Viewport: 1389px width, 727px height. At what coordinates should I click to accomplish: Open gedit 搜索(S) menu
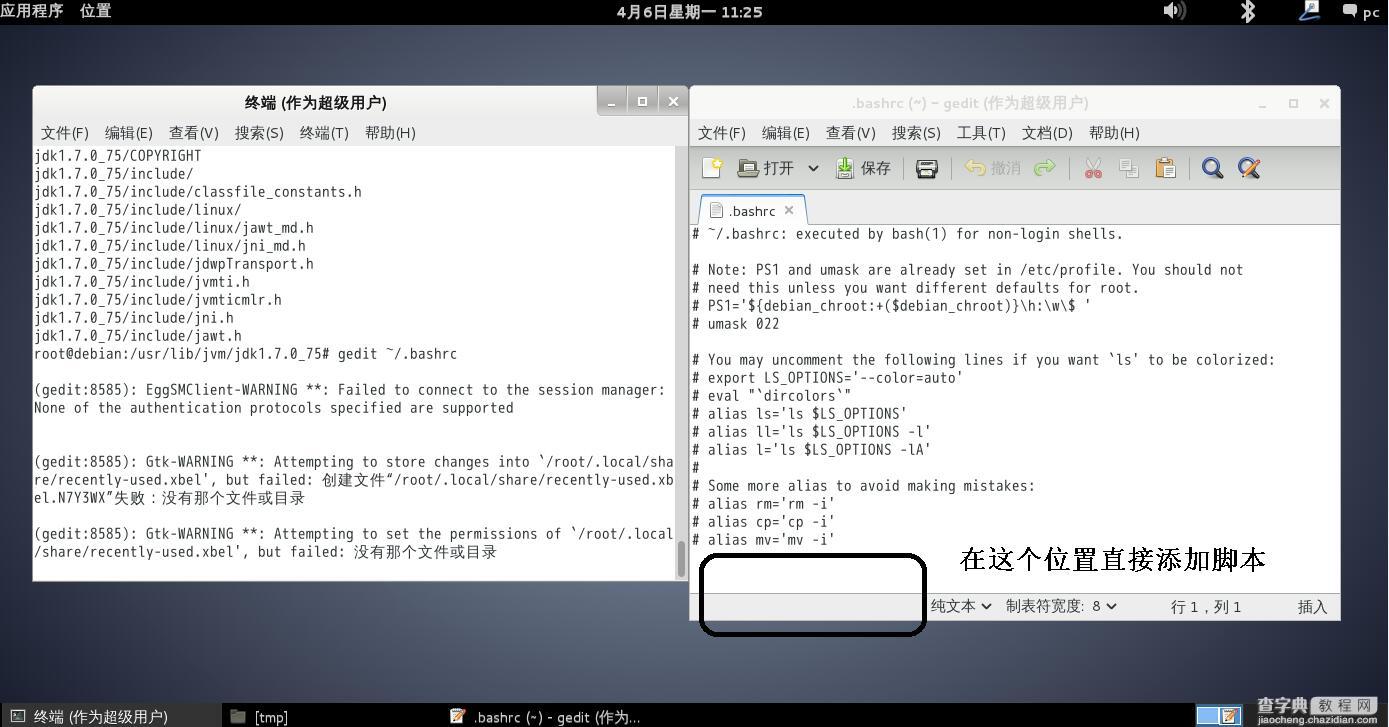(x=916, y=133)
